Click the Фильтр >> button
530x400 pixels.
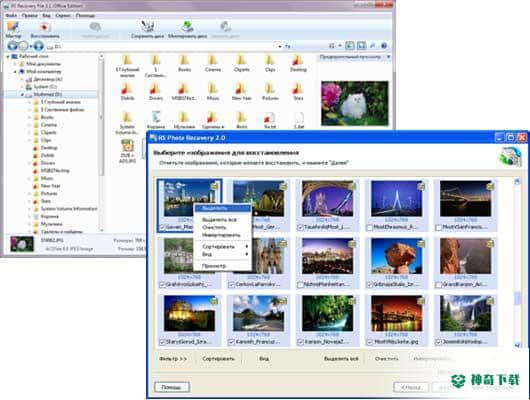[173, 358]
